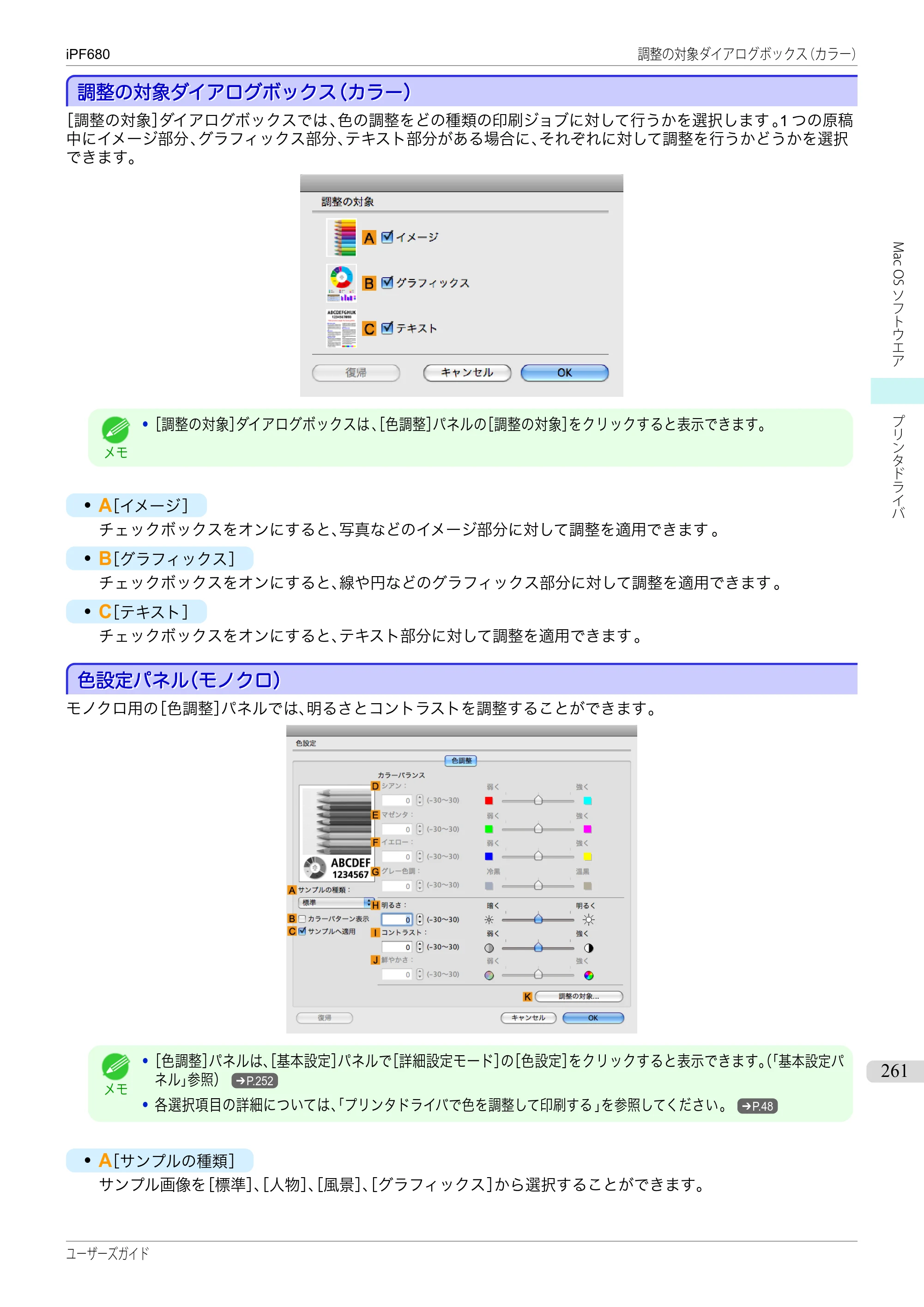
Task: Click OK in the adjustment target (調整の対象) dialog
Action: click(x=564, y=373)
